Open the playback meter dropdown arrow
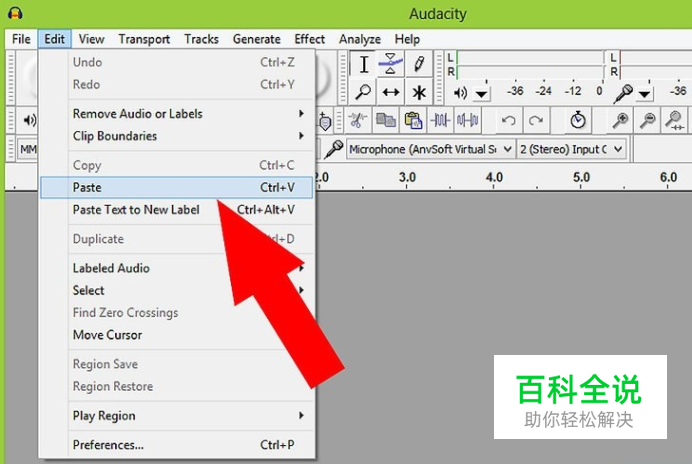 pyautogui.click(x=481, y=94)
